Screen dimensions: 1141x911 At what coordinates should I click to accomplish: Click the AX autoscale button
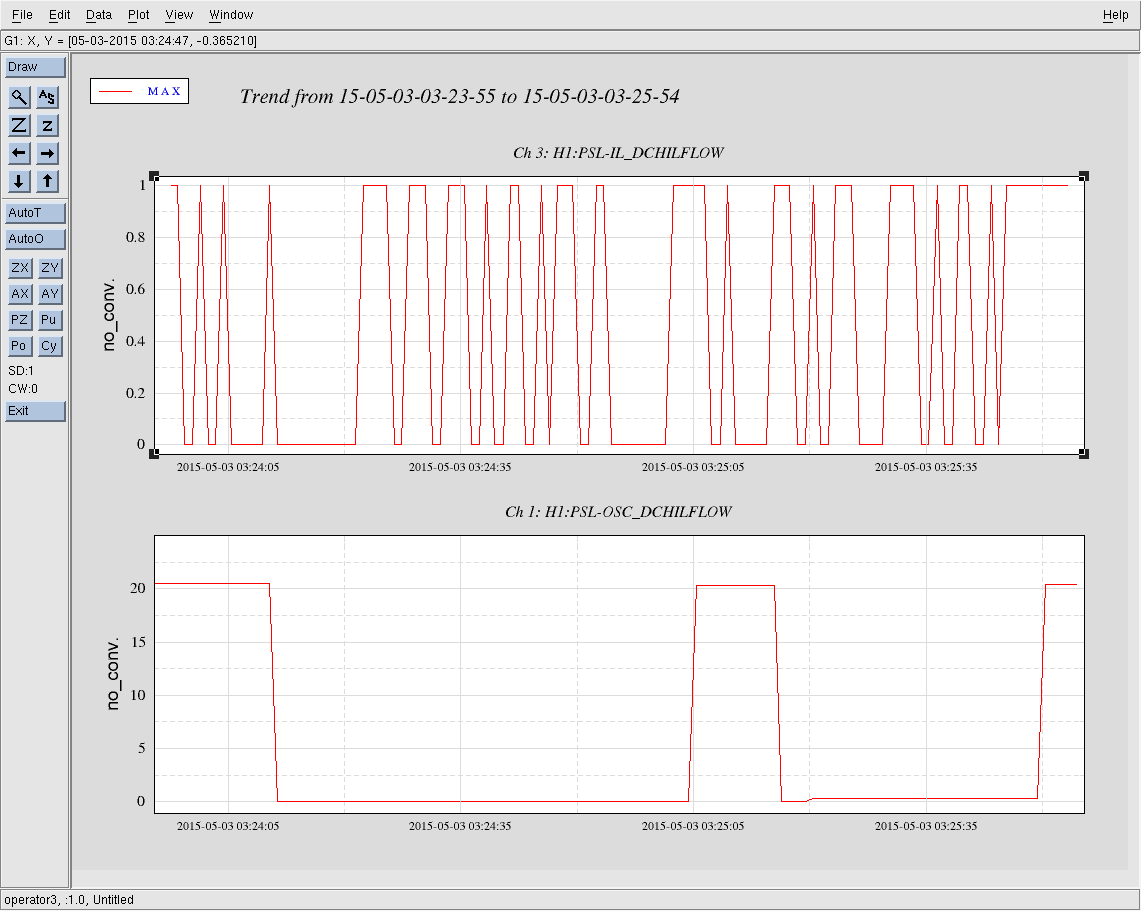click(20, 294)
